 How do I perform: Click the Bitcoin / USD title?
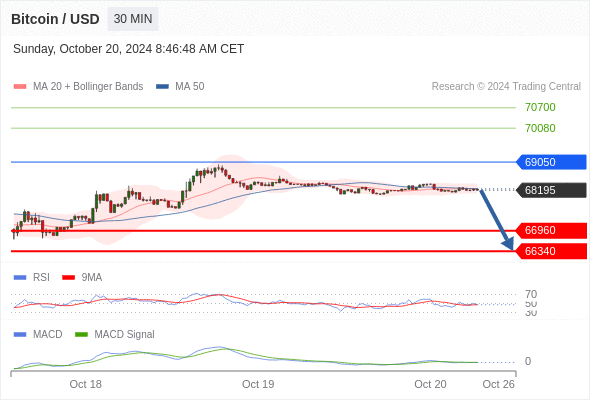[x=55, y=19]
